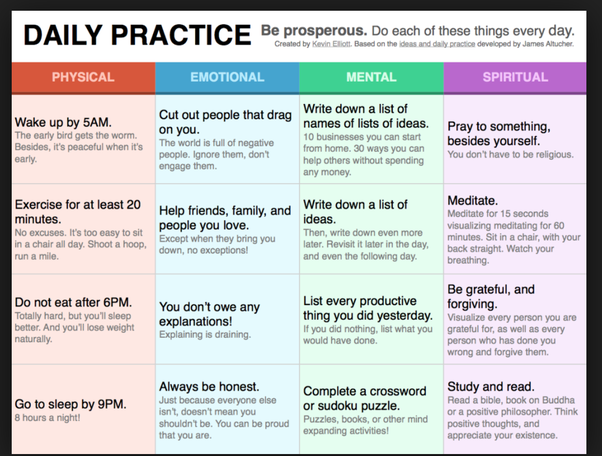The image size is (602, 456).
Task: Click "List every productive thing you did yesterday"
Action: (371, 317)
